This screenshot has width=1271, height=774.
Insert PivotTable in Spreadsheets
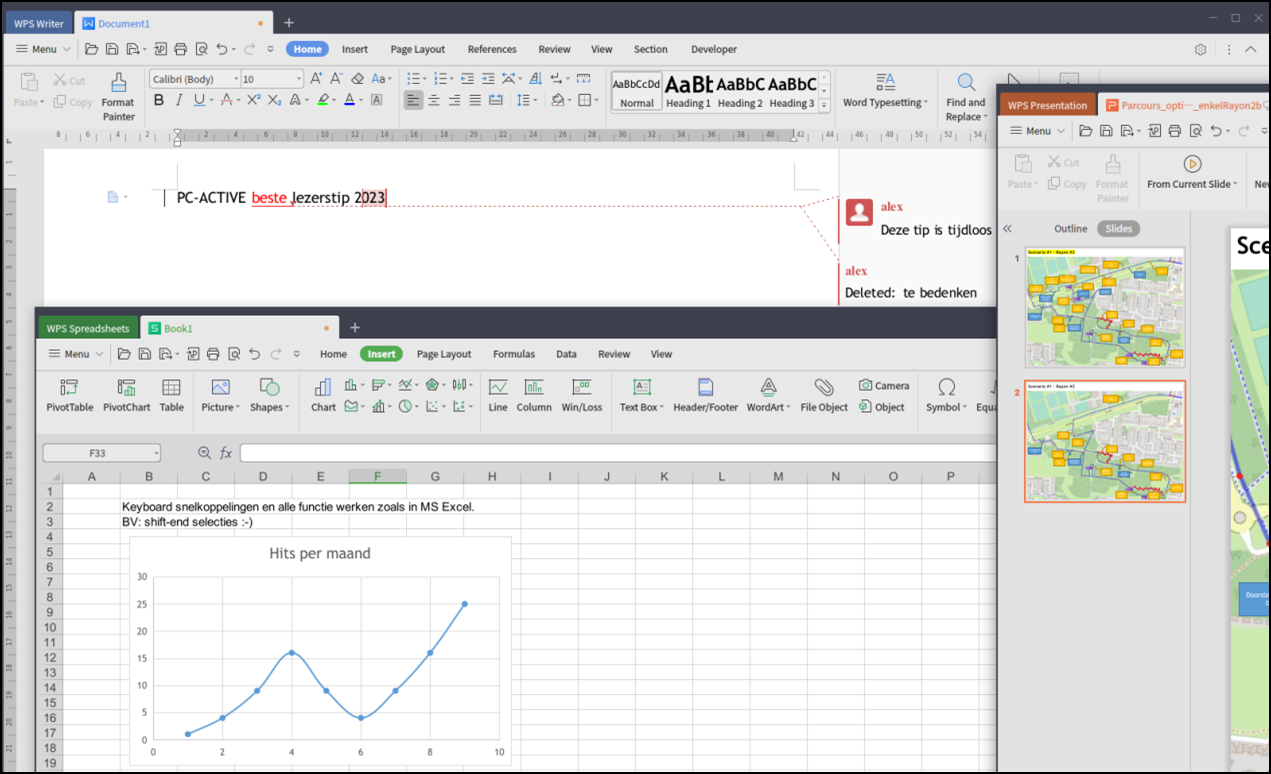[x=70, y=395]
